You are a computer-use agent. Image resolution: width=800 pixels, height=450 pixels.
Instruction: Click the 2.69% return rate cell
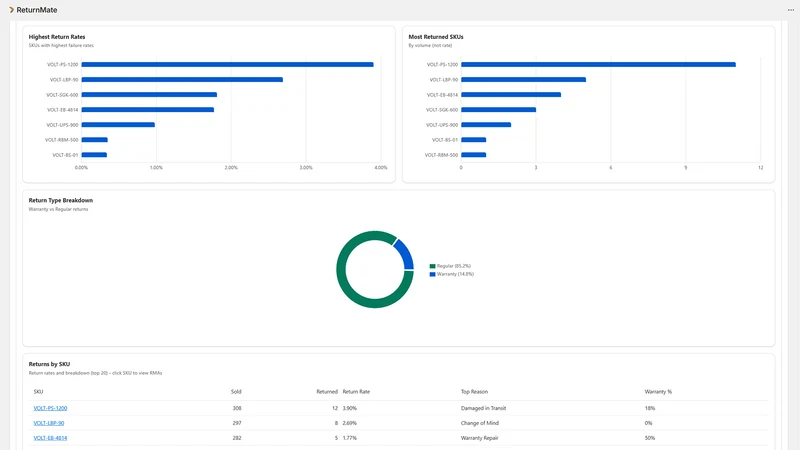coord(349,423)
